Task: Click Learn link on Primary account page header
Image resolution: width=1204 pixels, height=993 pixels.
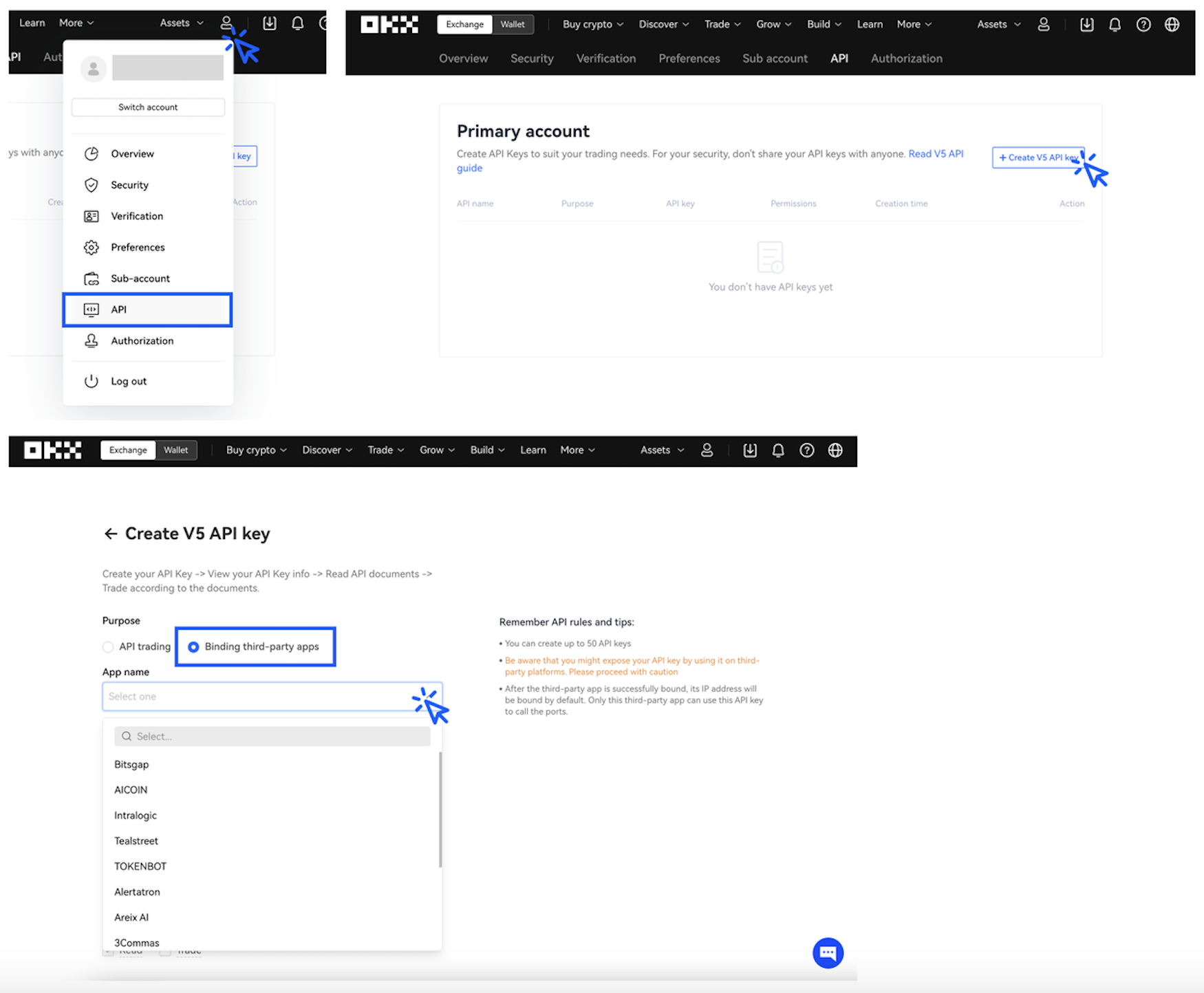Action: pyautogui.click(x=870, y=25)
